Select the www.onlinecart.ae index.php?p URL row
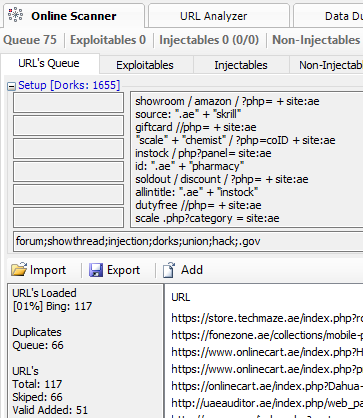This screenshot has width=363, height=418. (x=267, y=369)
